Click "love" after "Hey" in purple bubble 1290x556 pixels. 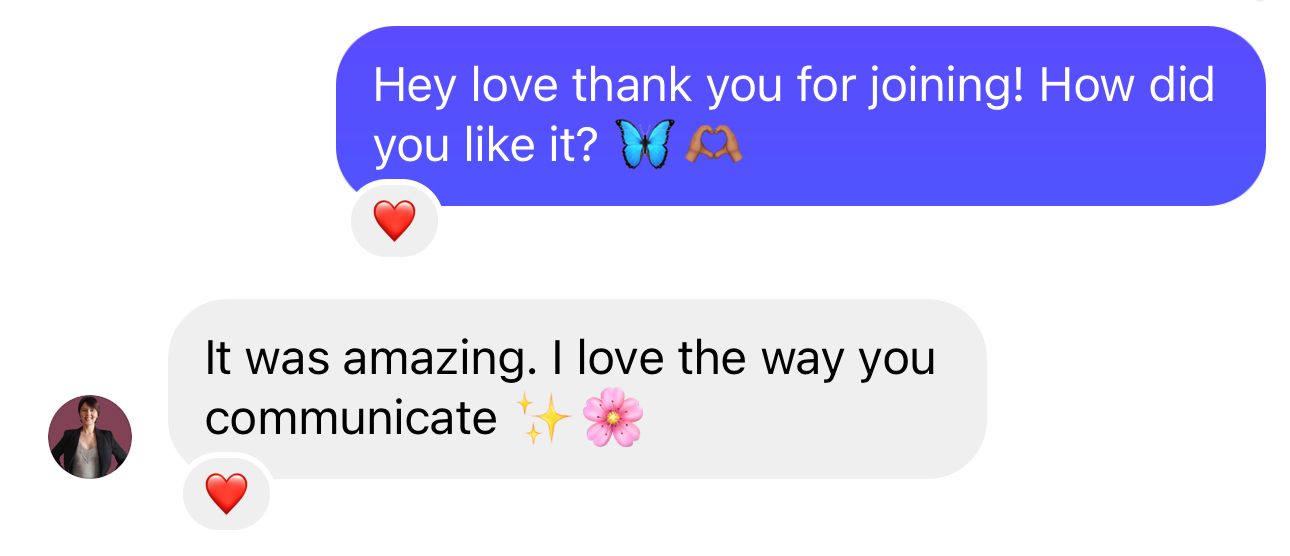click(515, 86)
